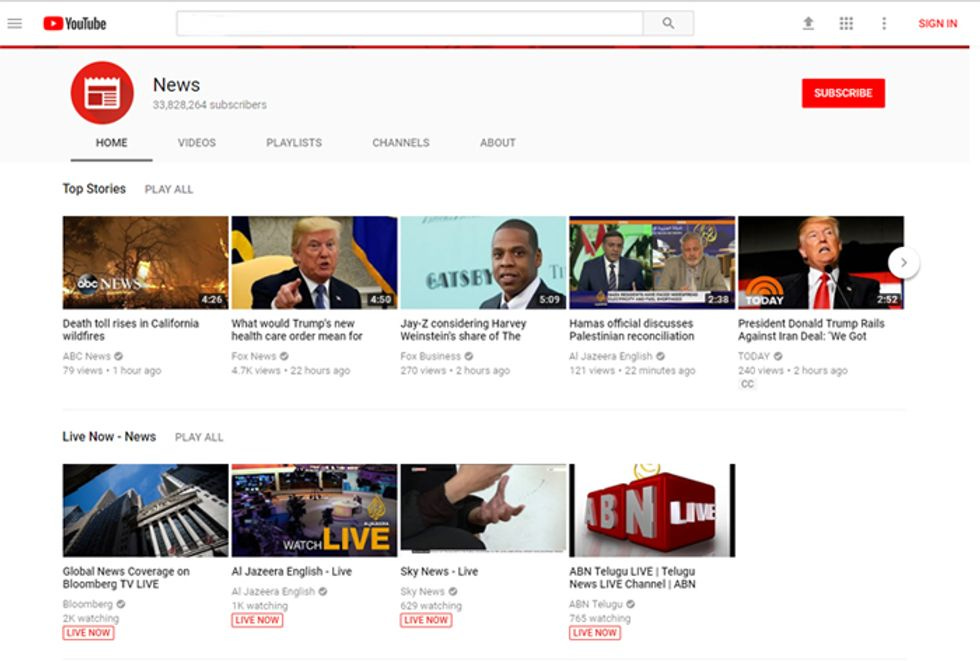This screenshot has width=980, height=661.
Task: Click PLAY ALL next to Live Now - News
Action: 199,437
